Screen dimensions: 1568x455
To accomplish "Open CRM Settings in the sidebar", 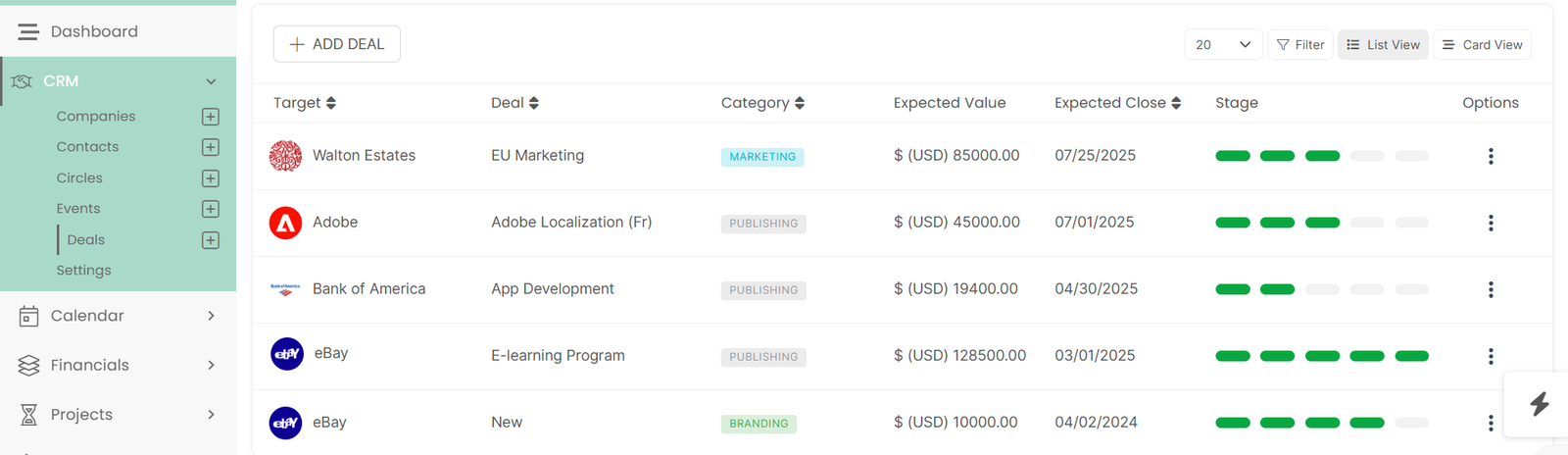I will tap(84, 271).
